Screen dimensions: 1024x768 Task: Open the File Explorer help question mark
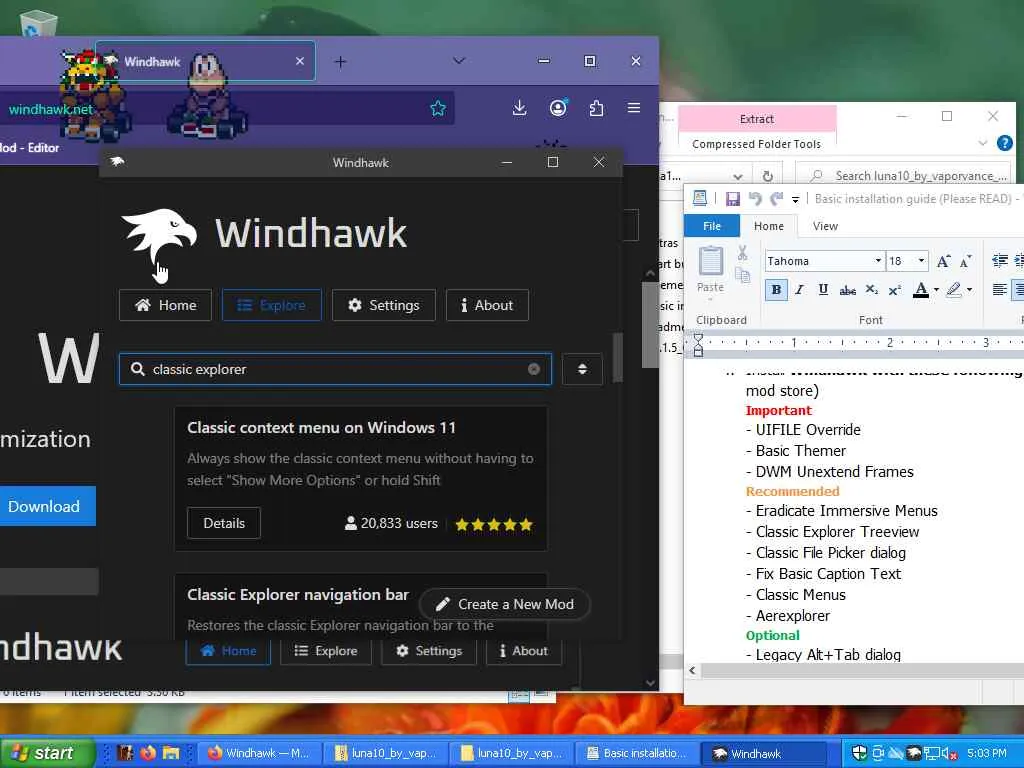click(x=1004, y=143)
